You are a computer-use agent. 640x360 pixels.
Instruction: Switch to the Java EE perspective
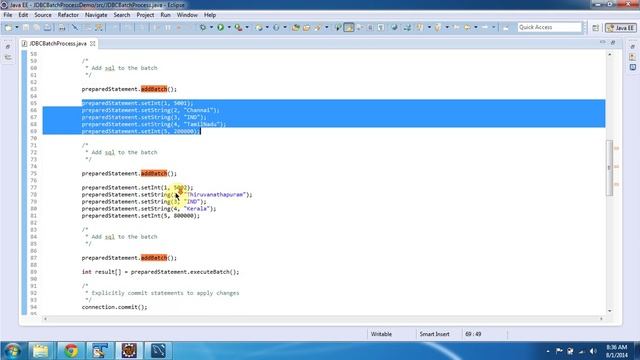pos(621,28)
